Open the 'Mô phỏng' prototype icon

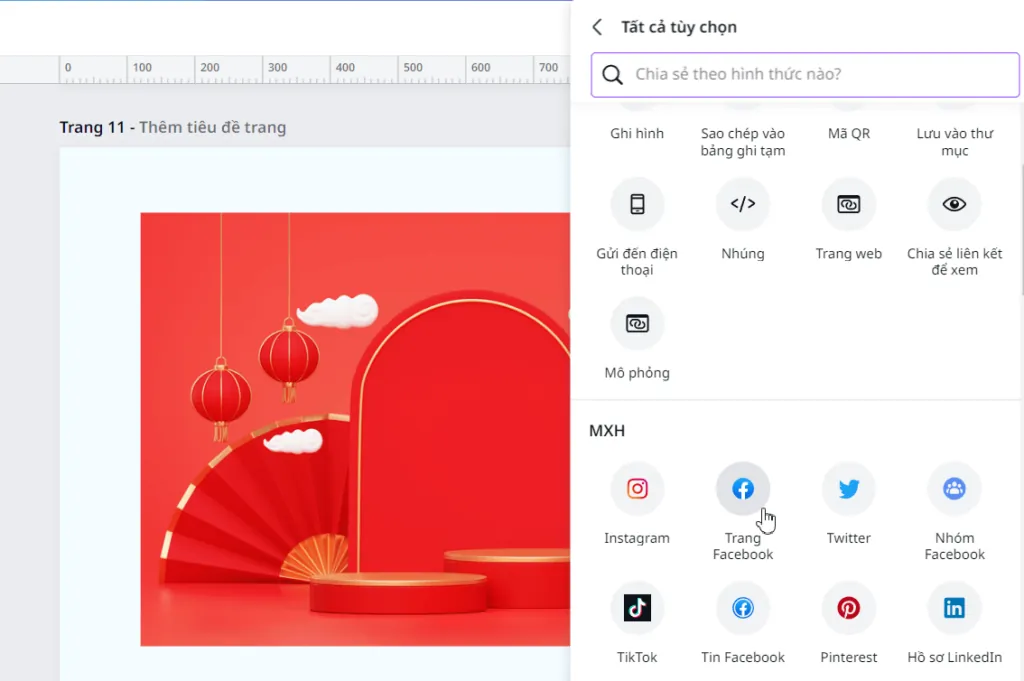637,324
